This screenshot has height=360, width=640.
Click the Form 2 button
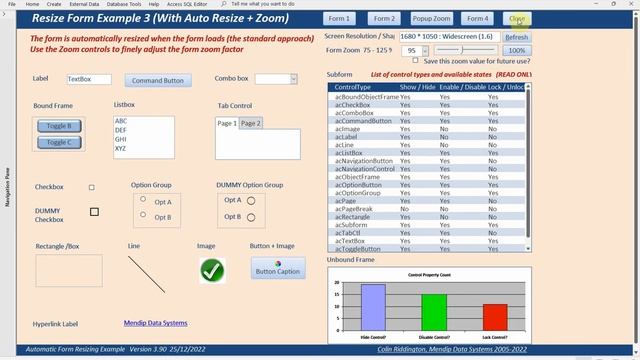coord(384,19)
